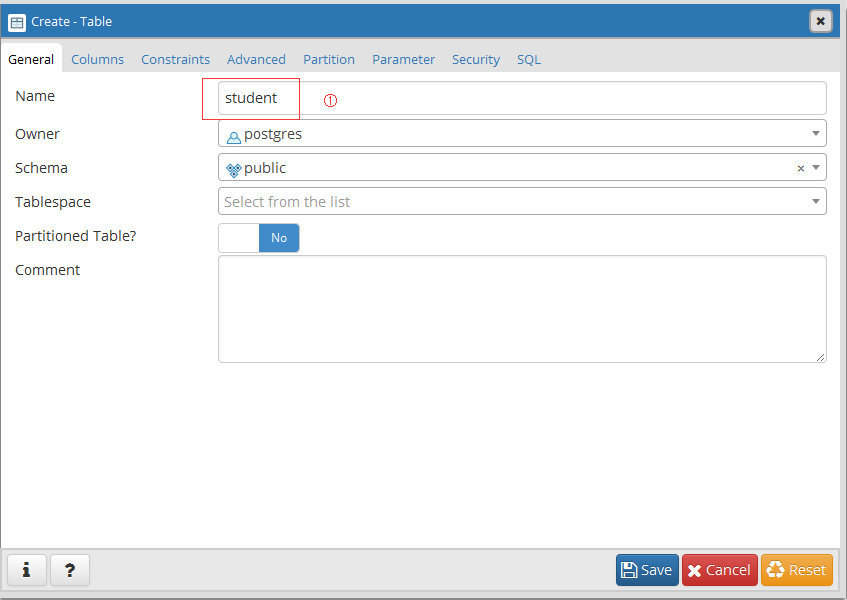Open the info button at bottom left
Viewport: 847px width, 600px height.
(x=26, y=570)
